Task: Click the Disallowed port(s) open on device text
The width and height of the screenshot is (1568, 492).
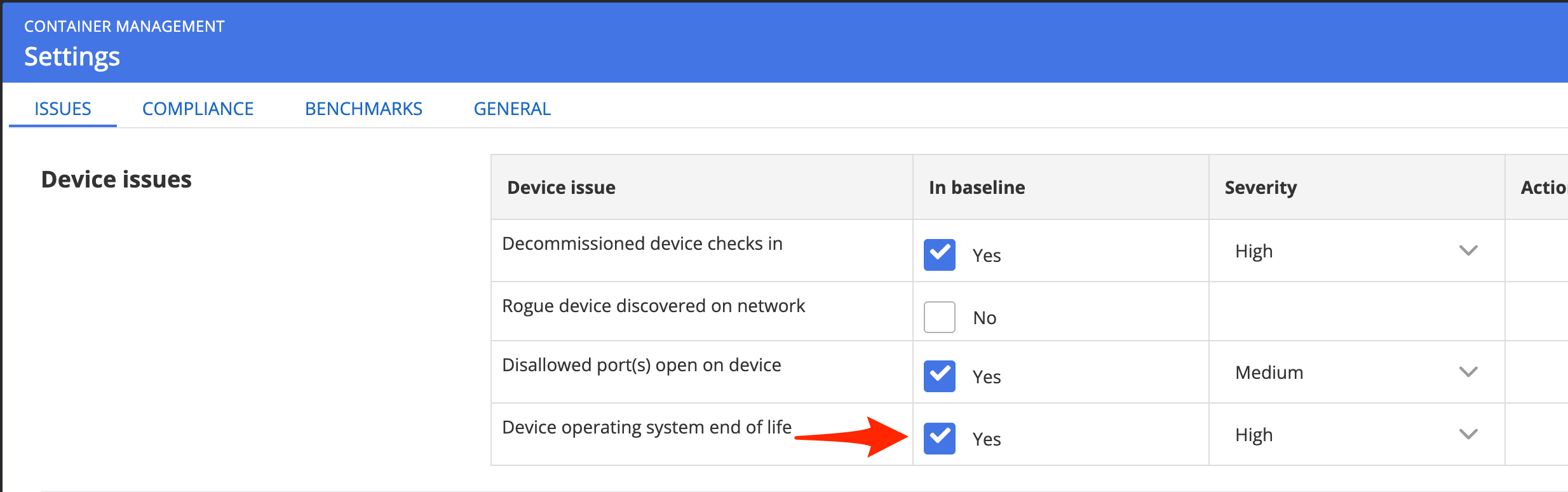Action: 641,365
